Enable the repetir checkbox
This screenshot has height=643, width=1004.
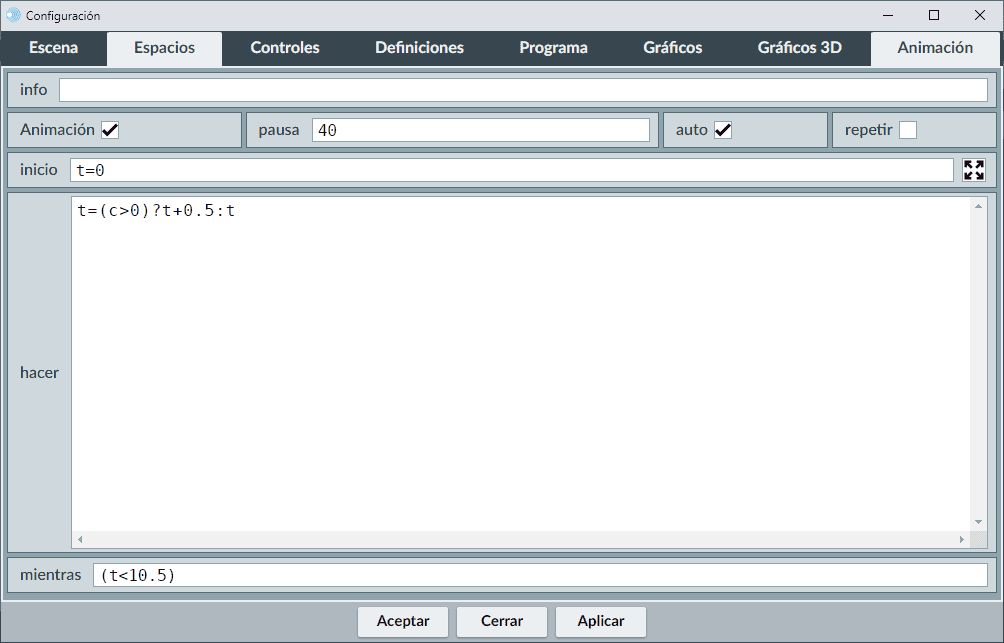[907, 130]
